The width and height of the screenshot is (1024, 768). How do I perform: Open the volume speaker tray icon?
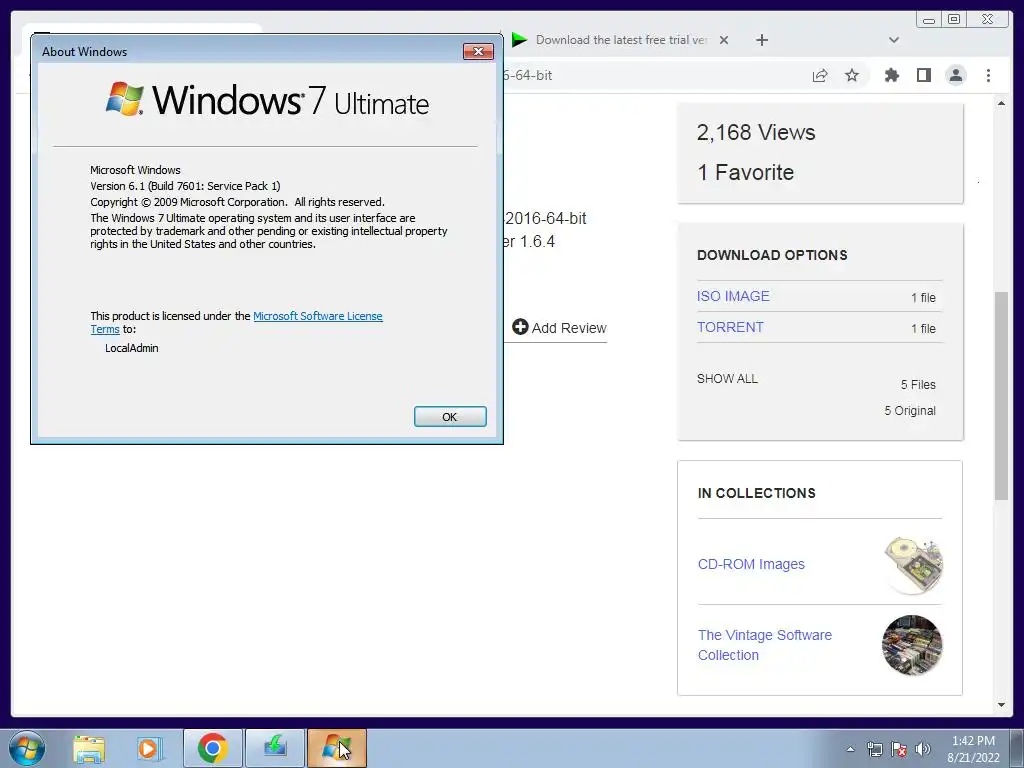(x=922, y=750)
